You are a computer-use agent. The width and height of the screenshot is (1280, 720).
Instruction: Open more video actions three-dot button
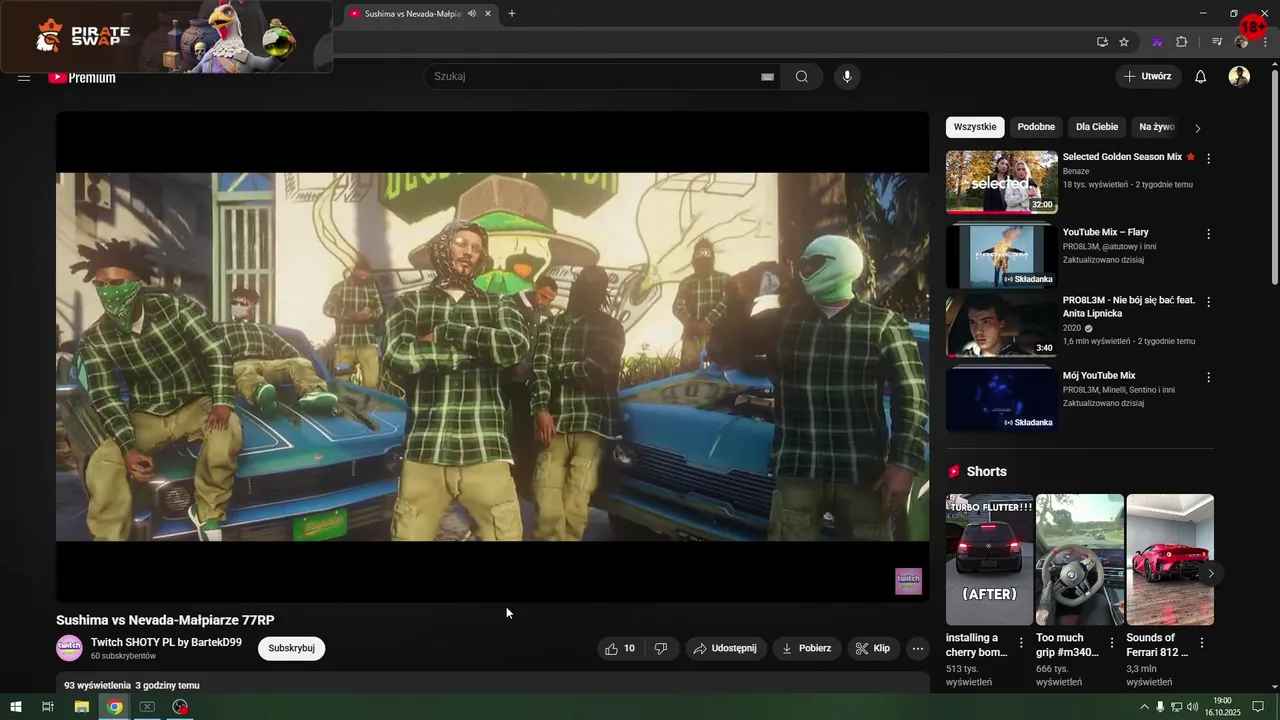918,648
